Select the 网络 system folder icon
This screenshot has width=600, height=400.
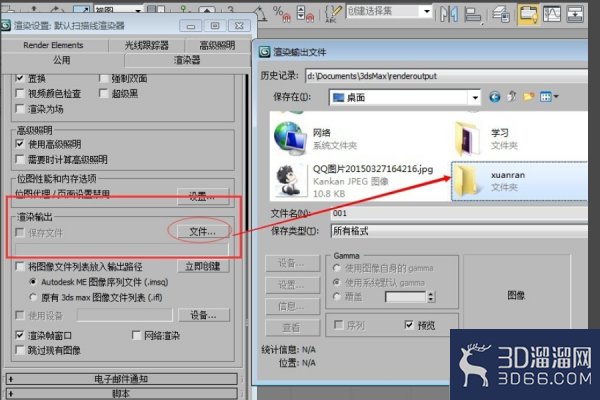point(290,138)
